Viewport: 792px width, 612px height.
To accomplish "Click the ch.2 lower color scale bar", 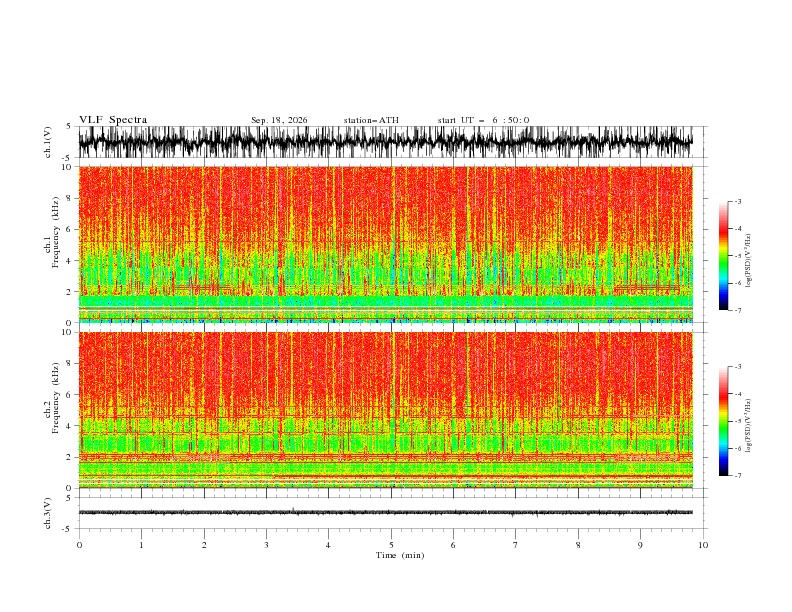I will point(723,421).
